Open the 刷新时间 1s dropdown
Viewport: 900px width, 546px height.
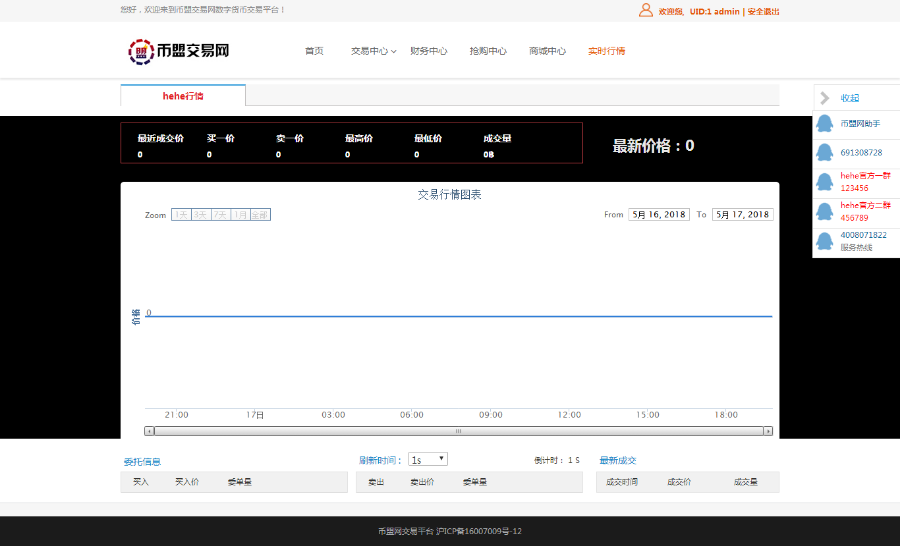428,459
